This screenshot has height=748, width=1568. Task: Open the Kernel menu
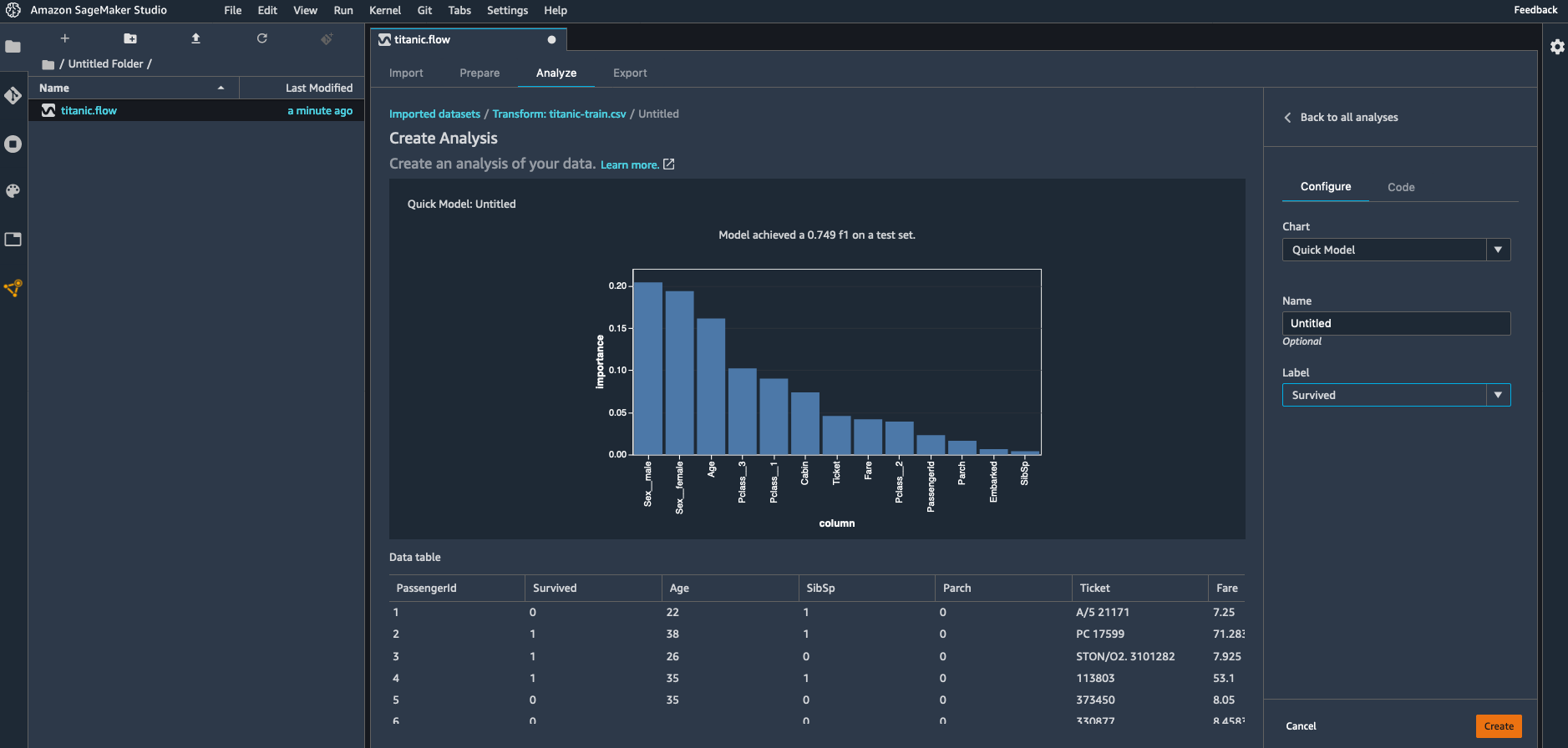(x=385, y=10)
